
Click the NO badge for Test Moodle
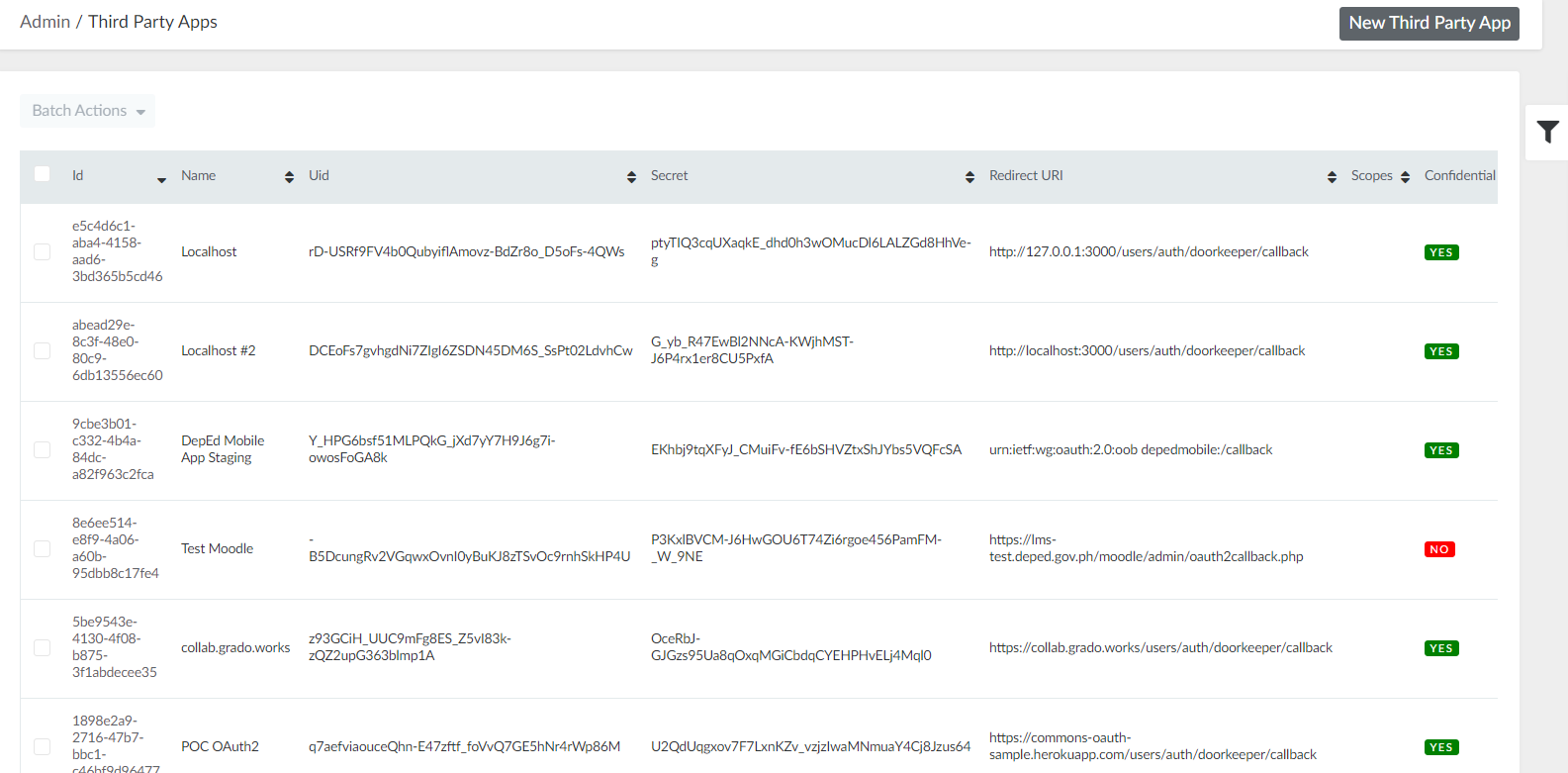coord(1439,549)
